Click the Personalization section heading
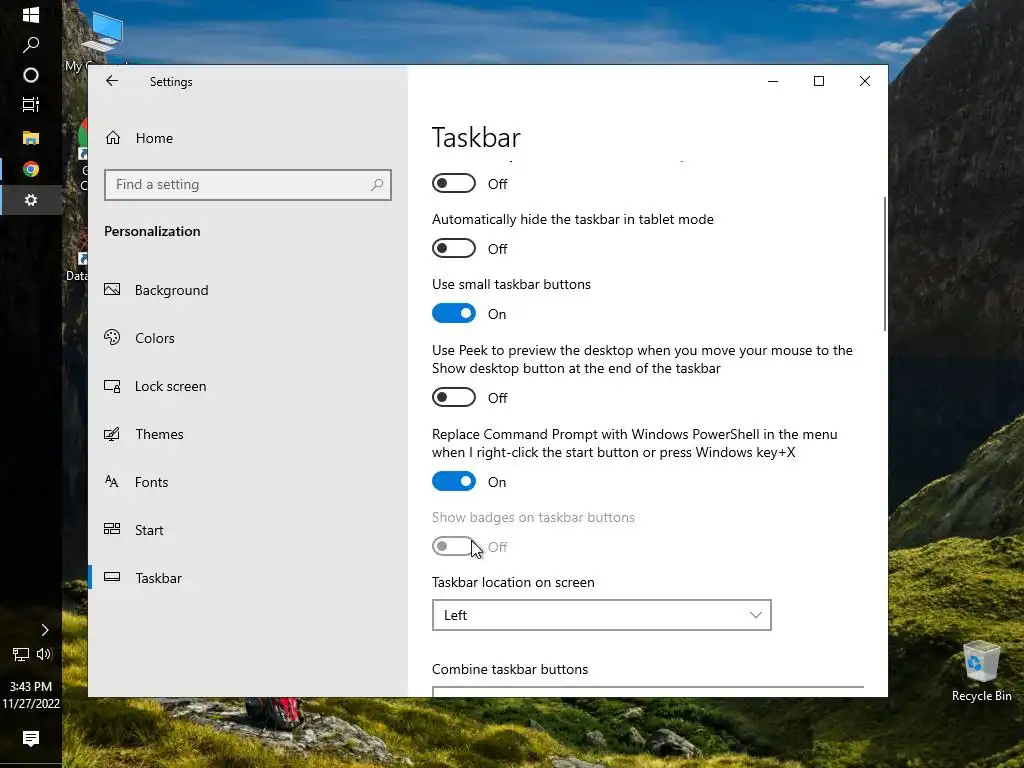This screenshot has width=1024, height=768. 152,231
